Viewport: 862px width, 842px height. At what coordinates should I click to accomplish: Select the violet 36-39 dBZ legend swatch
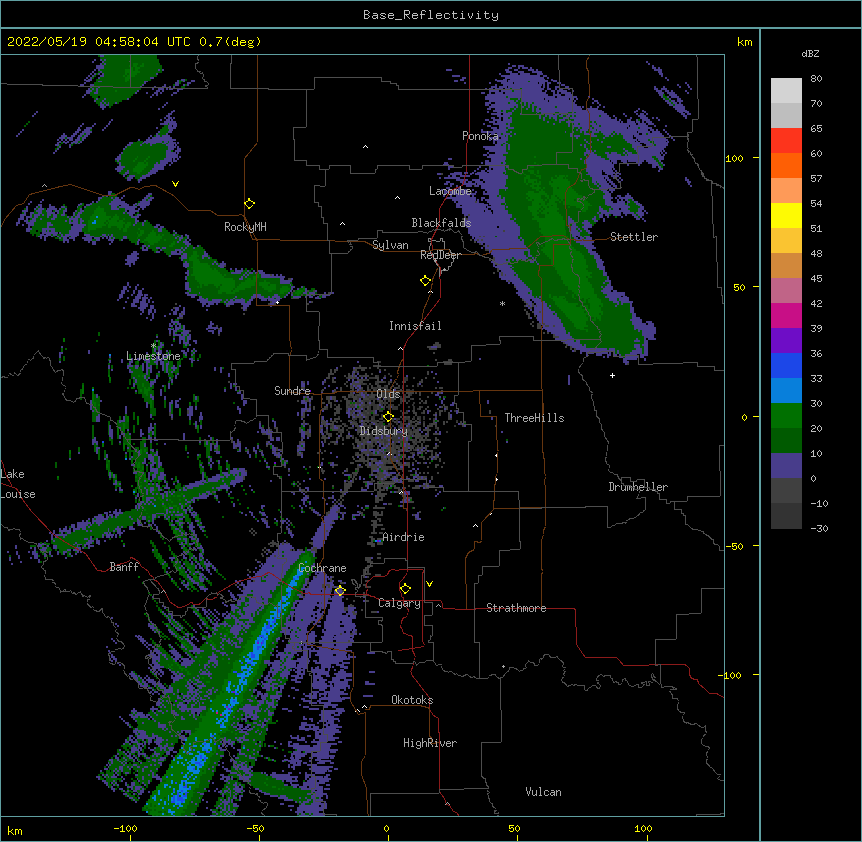point(786,341)
